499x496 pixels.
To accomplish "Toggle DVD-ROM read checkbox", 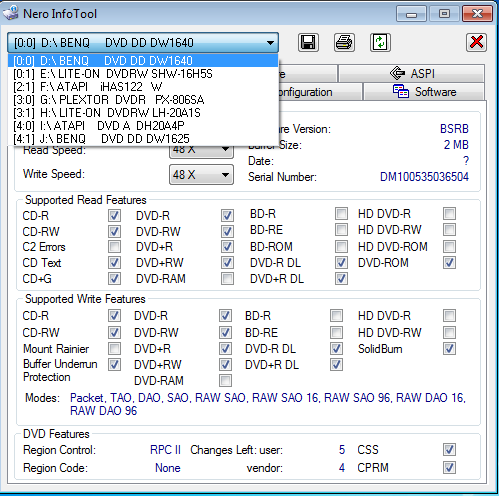I will pyautogui.click(x=449, y=263).
